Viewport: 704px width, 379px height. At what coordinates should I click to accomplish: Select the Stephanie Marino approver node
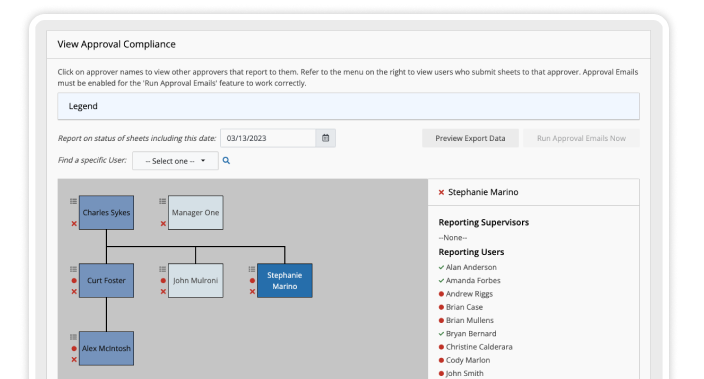285,280
